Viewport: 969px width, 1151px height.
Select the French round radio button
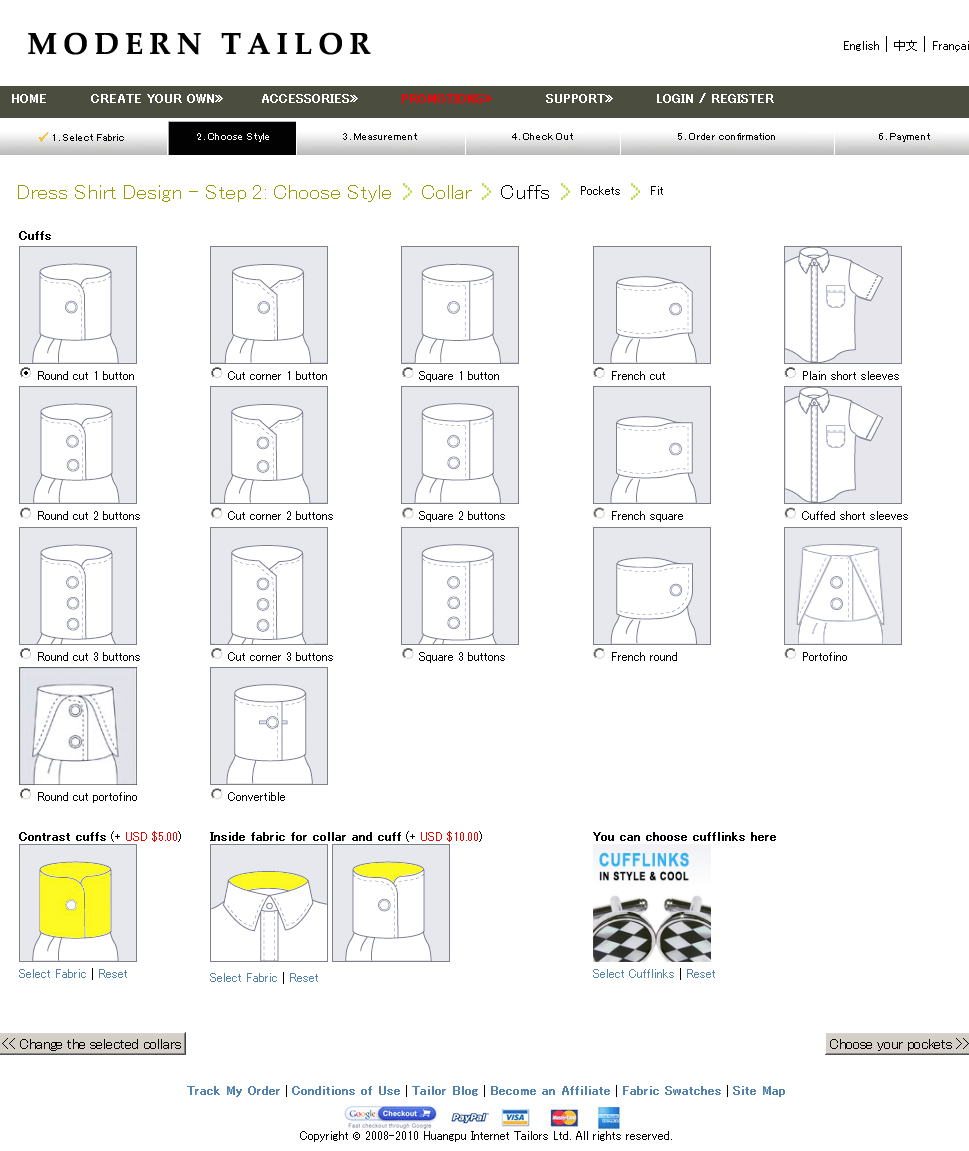(x=599, y=654)
